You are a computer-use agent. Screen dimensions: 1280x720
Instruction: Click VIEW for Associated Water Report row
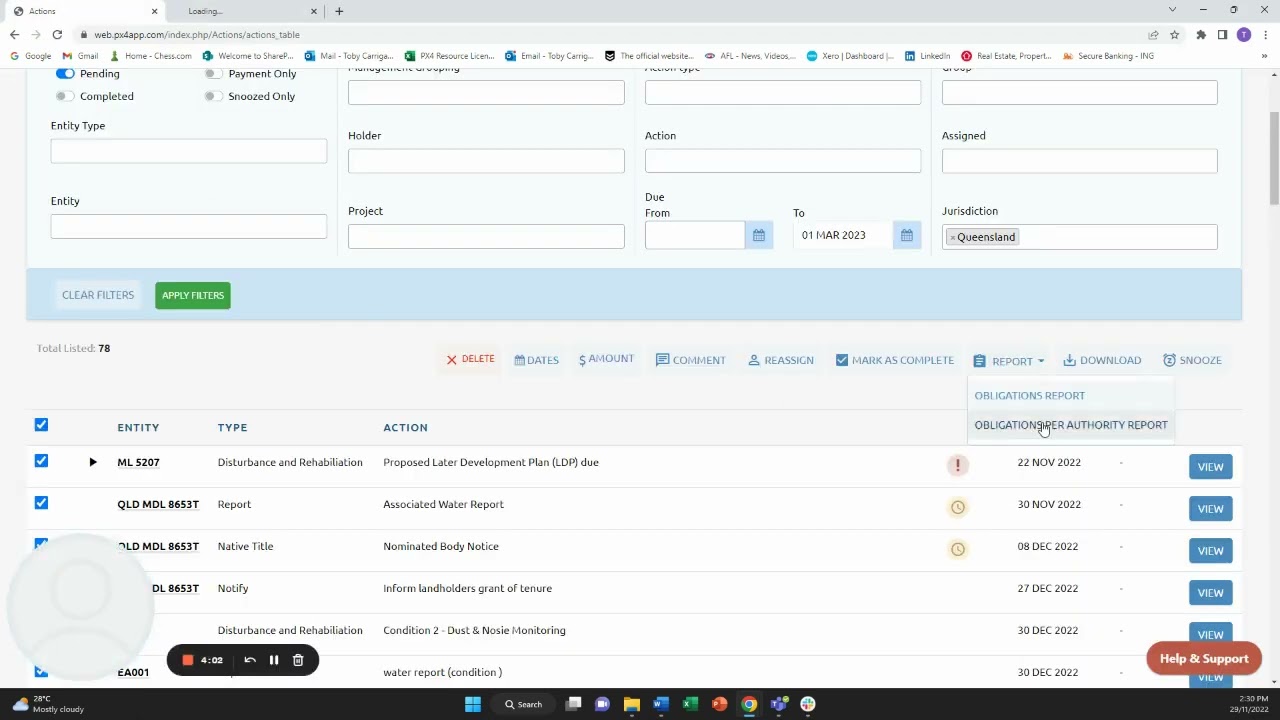(x=1210, y=509)
